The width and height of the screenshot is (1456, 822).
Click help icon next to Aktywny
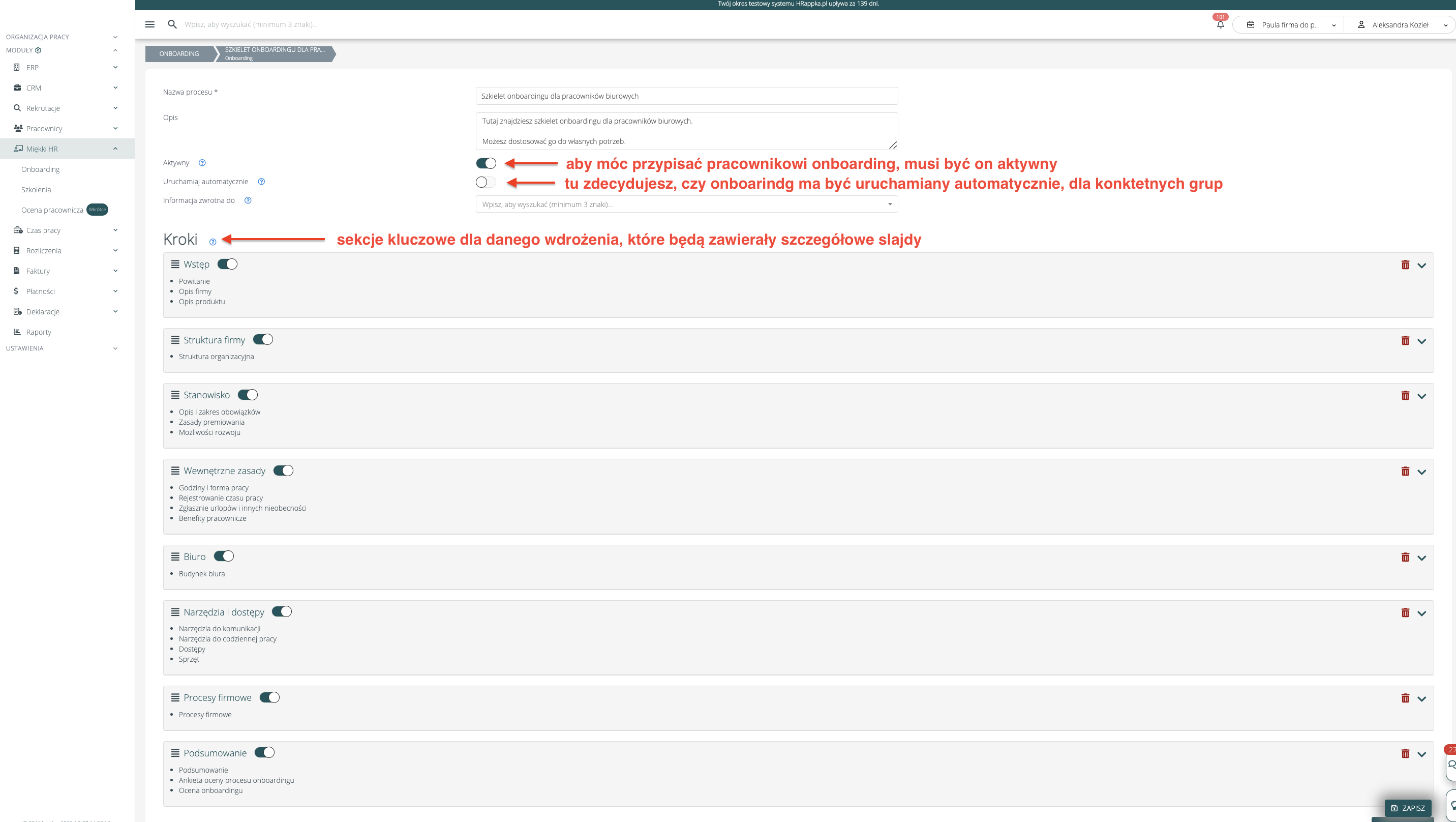(202, 163)
